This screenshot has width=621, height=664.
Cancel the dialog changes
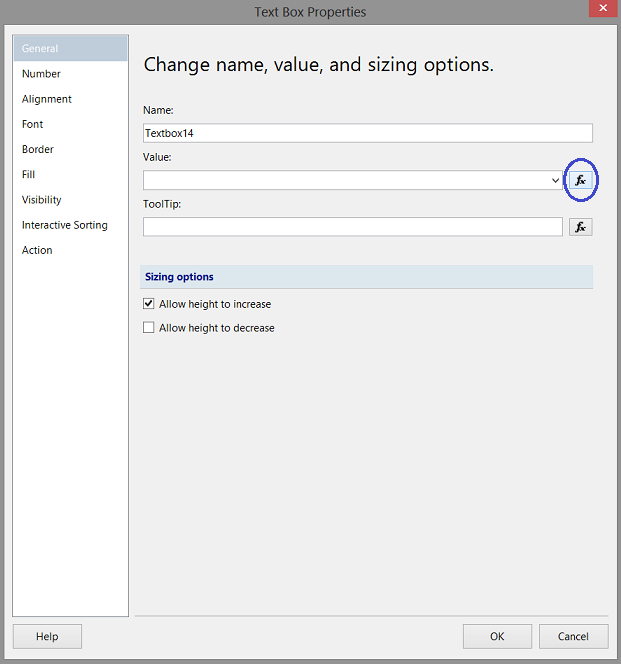click(573, 636)
